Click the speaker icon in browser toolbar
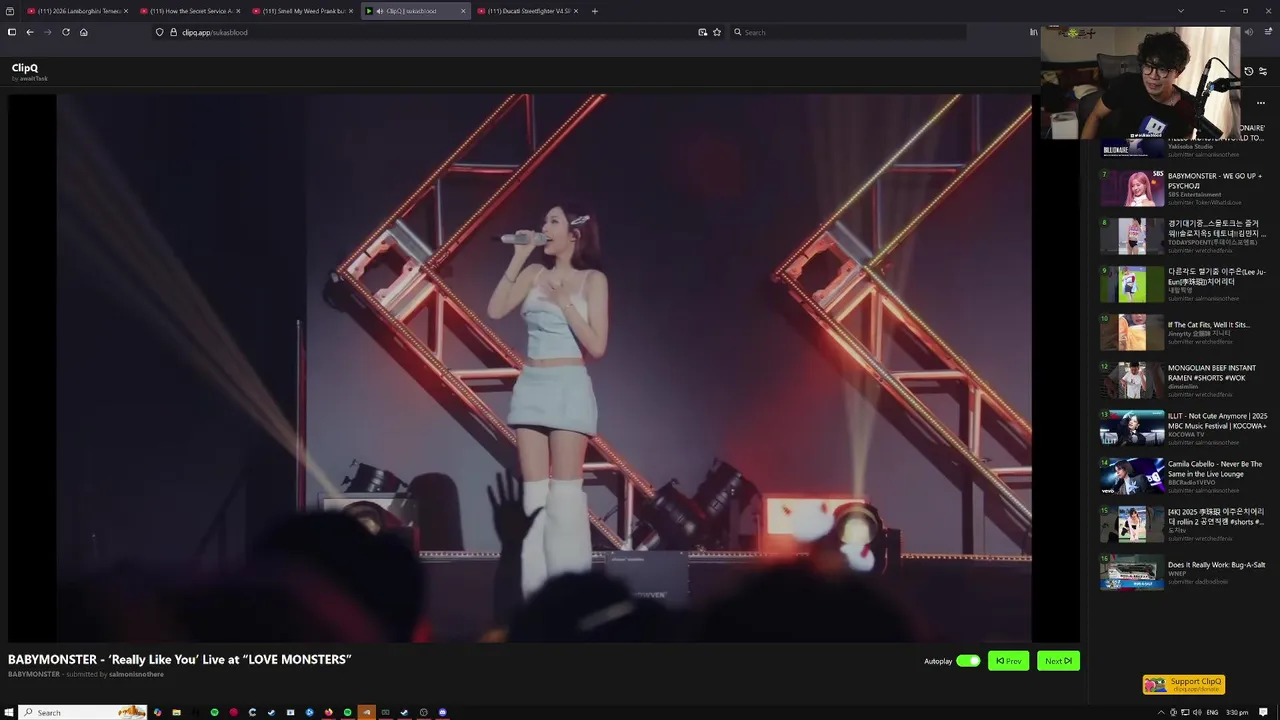The height and width of the screenshot is (720, 1280). [x=1249, y=32]
